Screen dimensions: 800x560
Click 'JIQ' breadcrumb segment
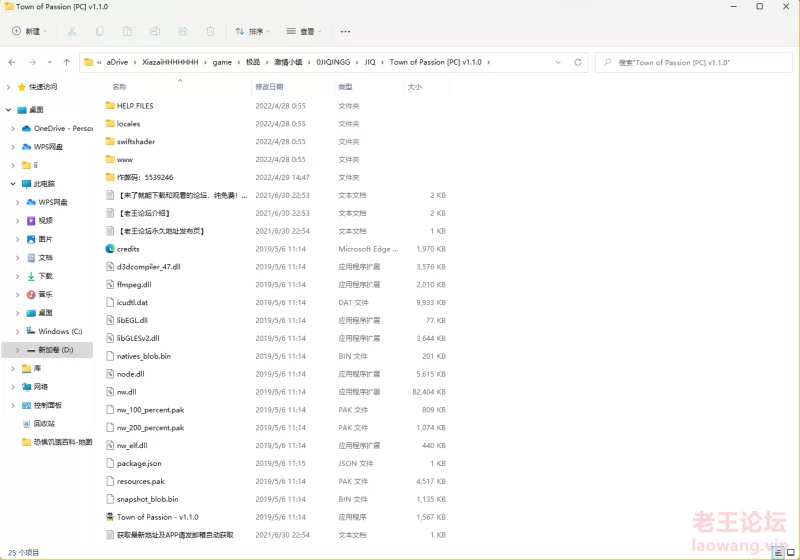click(369, 62)
